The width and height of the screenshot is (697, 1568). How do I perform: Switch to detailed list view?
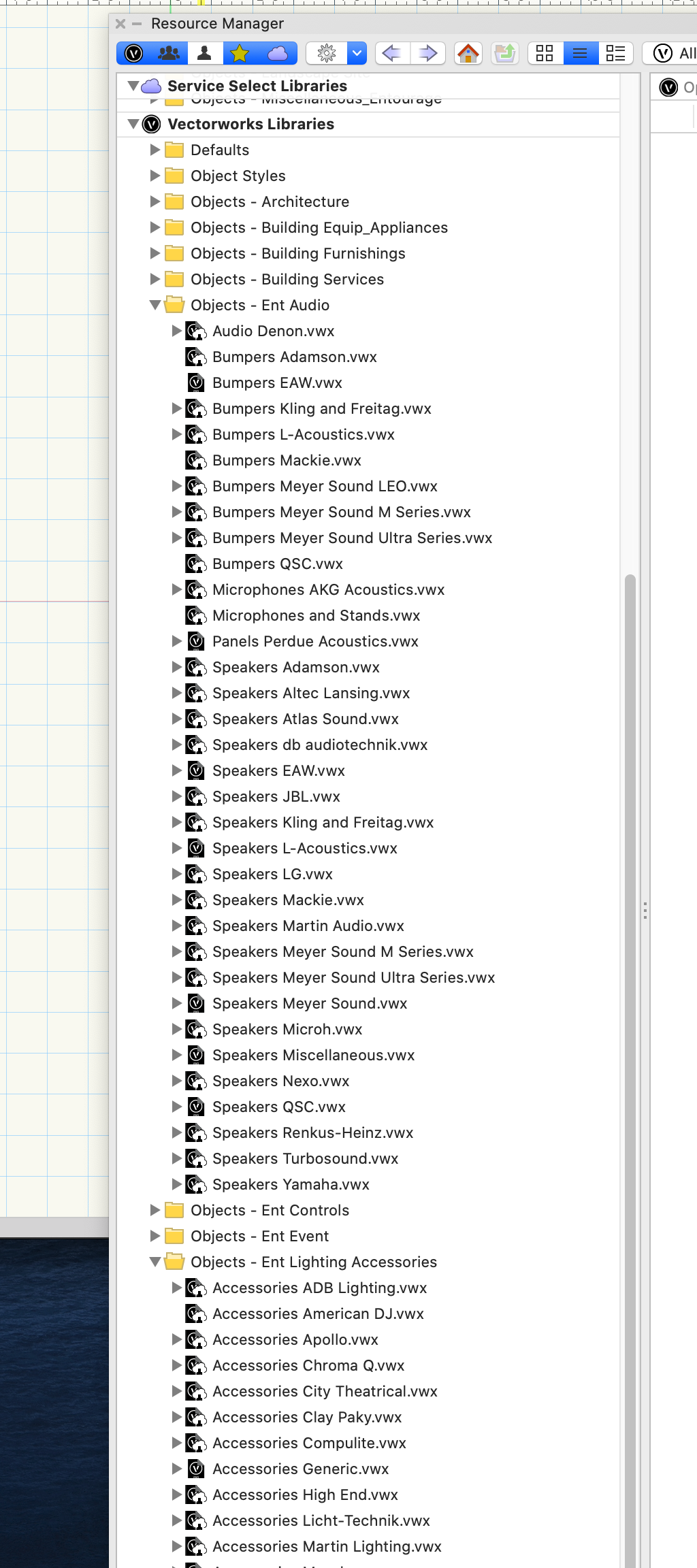click(x=615, y=53)
